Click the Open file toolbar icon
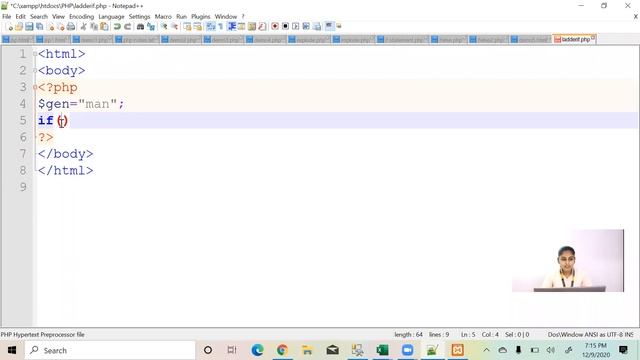Image resolution: width=640 pixels, height=360 pixels. coord(19,27)
